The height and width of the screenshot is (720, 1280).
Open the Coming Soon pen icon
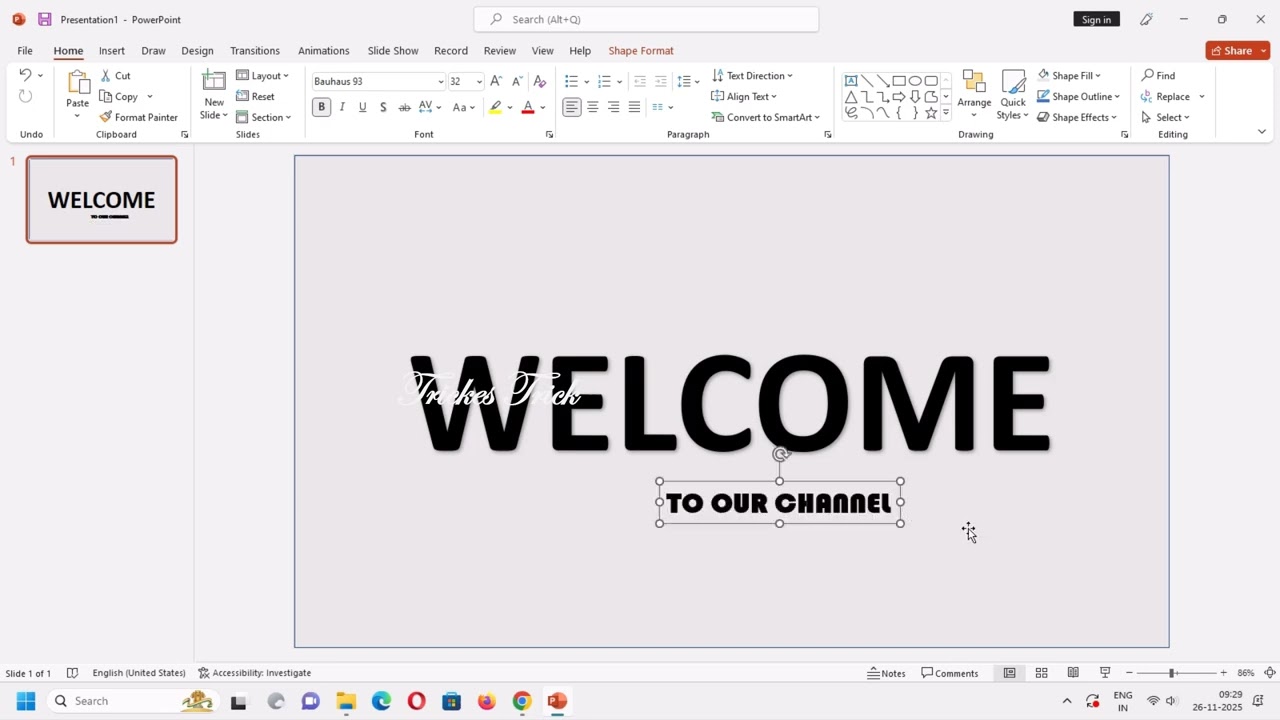coord(1146,19)
